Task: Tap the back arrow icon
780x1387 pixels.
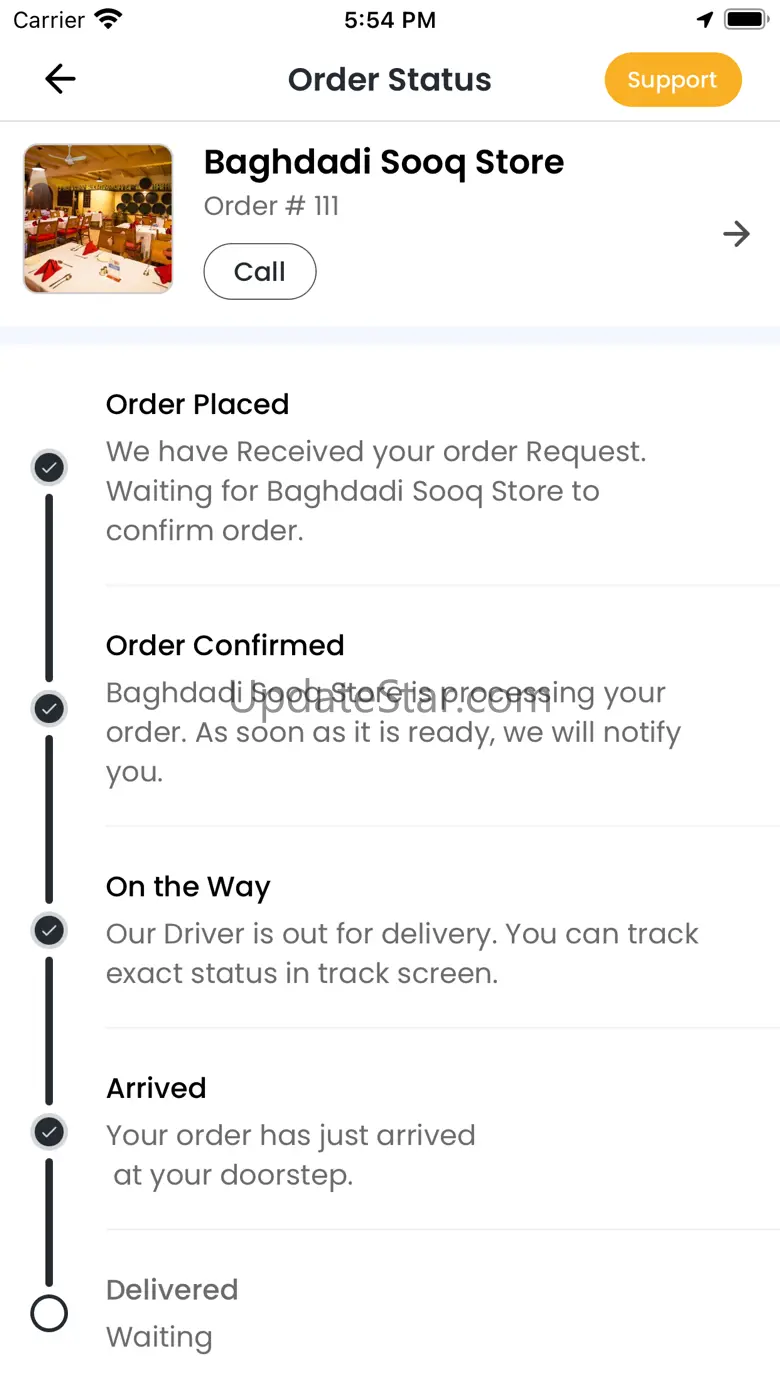Action: (60, 79)
